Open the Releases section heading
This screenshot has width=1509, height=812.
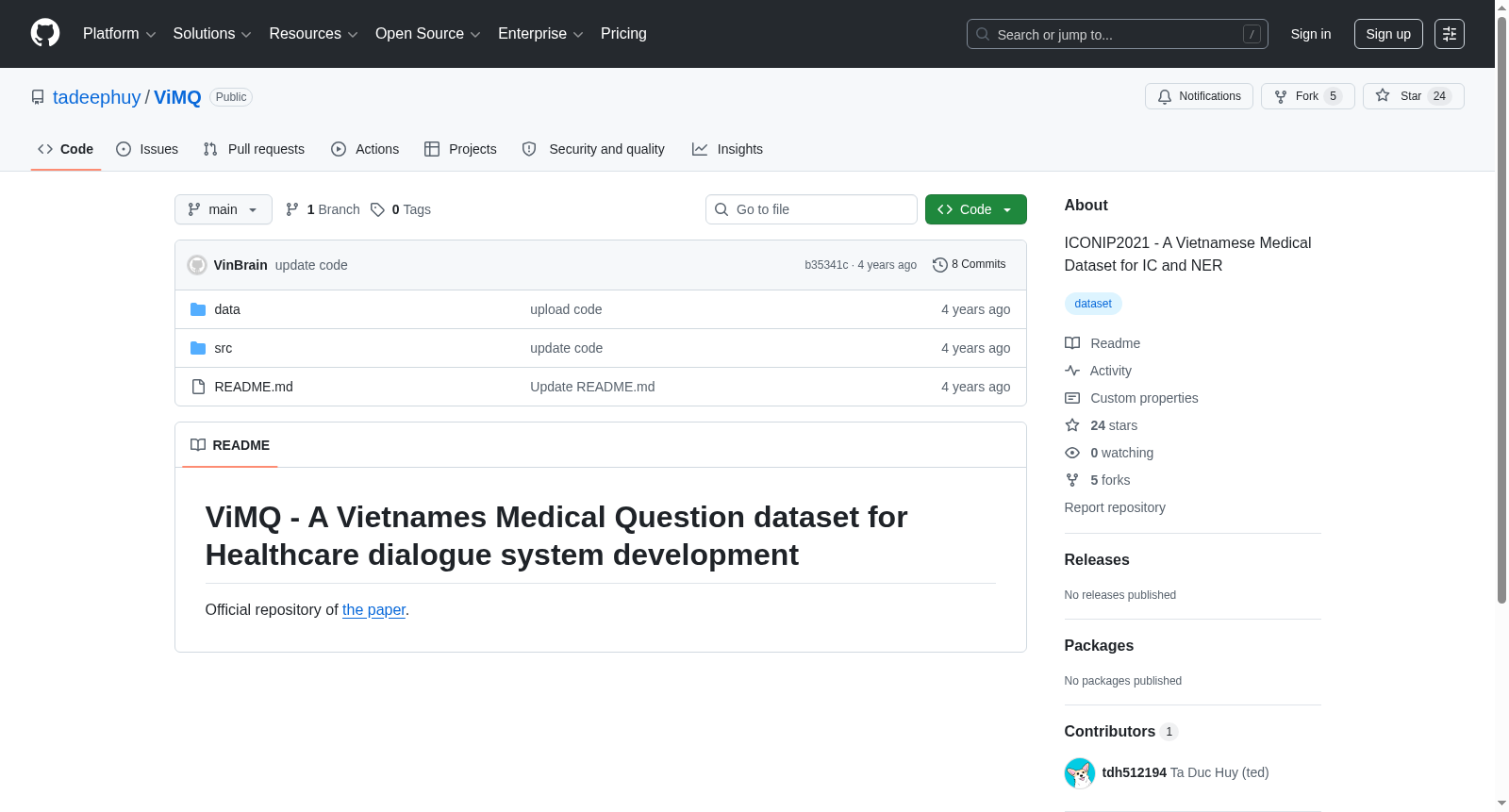click(1097, 560)
